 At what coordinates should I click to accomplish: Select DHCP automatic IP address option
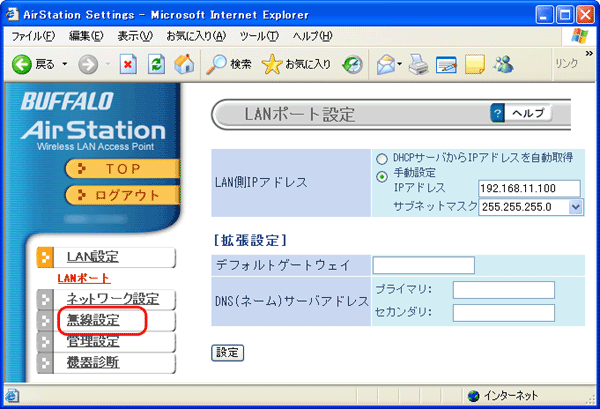point(381,159)
